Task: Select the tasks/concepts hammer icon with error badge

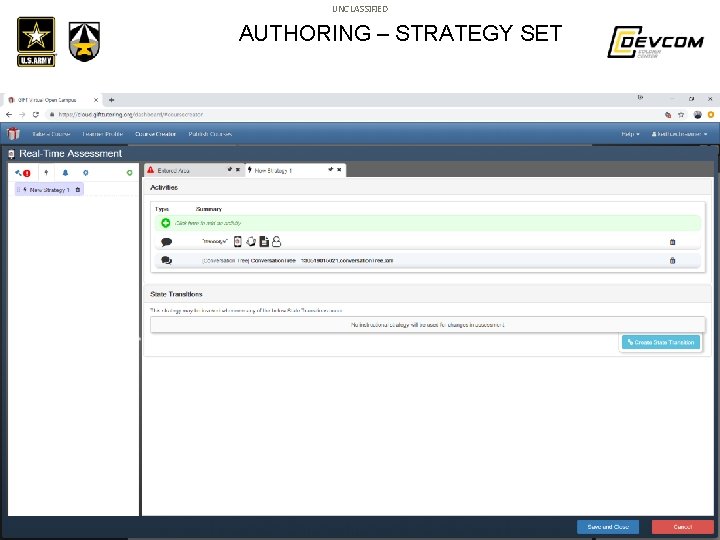Action: (22, 173)
